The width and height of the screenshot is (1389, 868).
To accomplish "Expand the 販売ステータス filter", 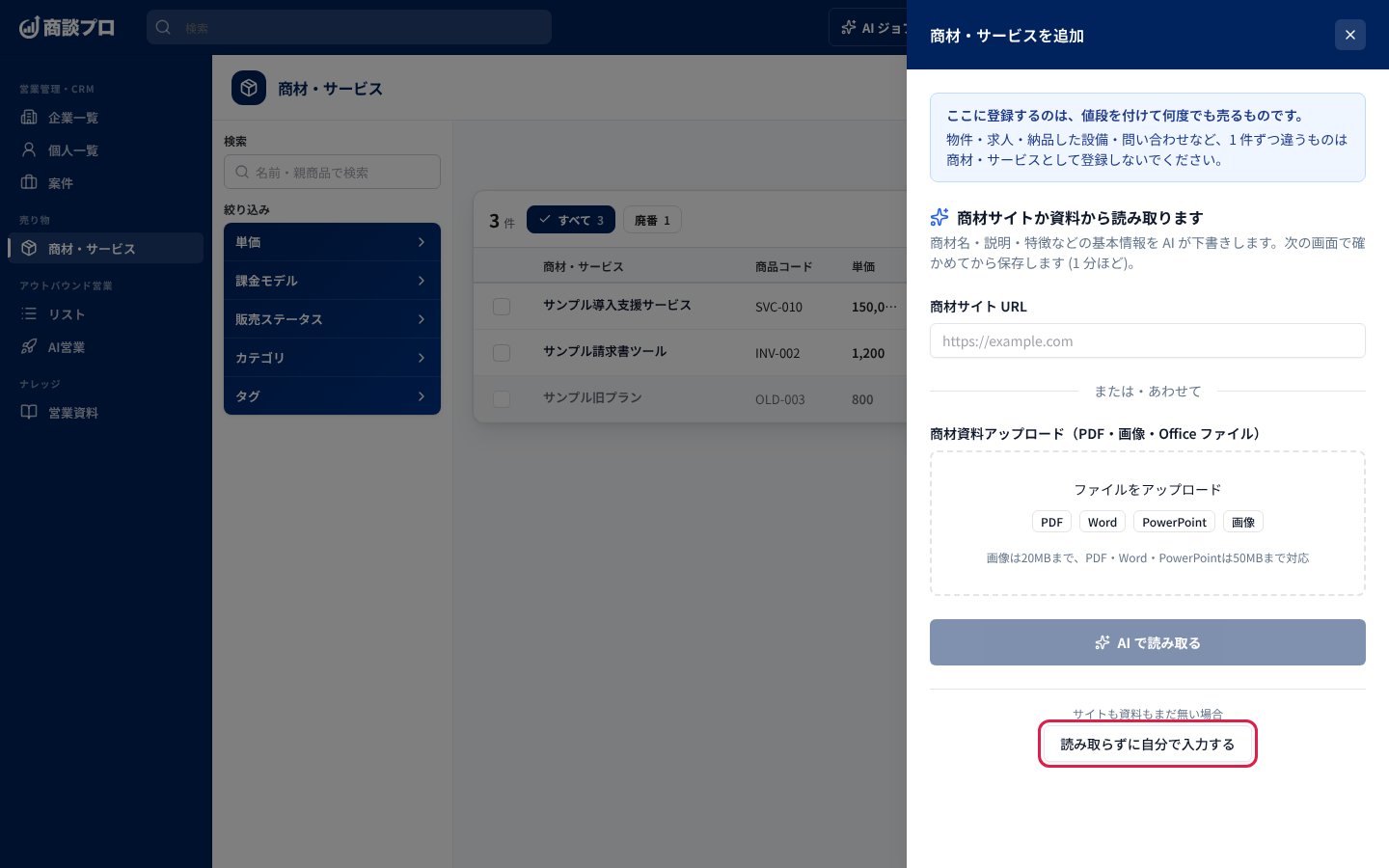I will click(332, 319).
